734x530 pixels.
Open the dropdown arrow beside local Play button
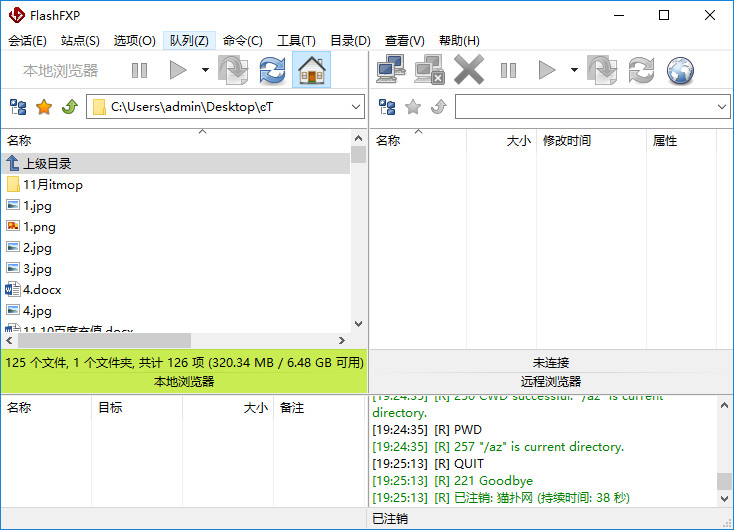pos(205,70)
